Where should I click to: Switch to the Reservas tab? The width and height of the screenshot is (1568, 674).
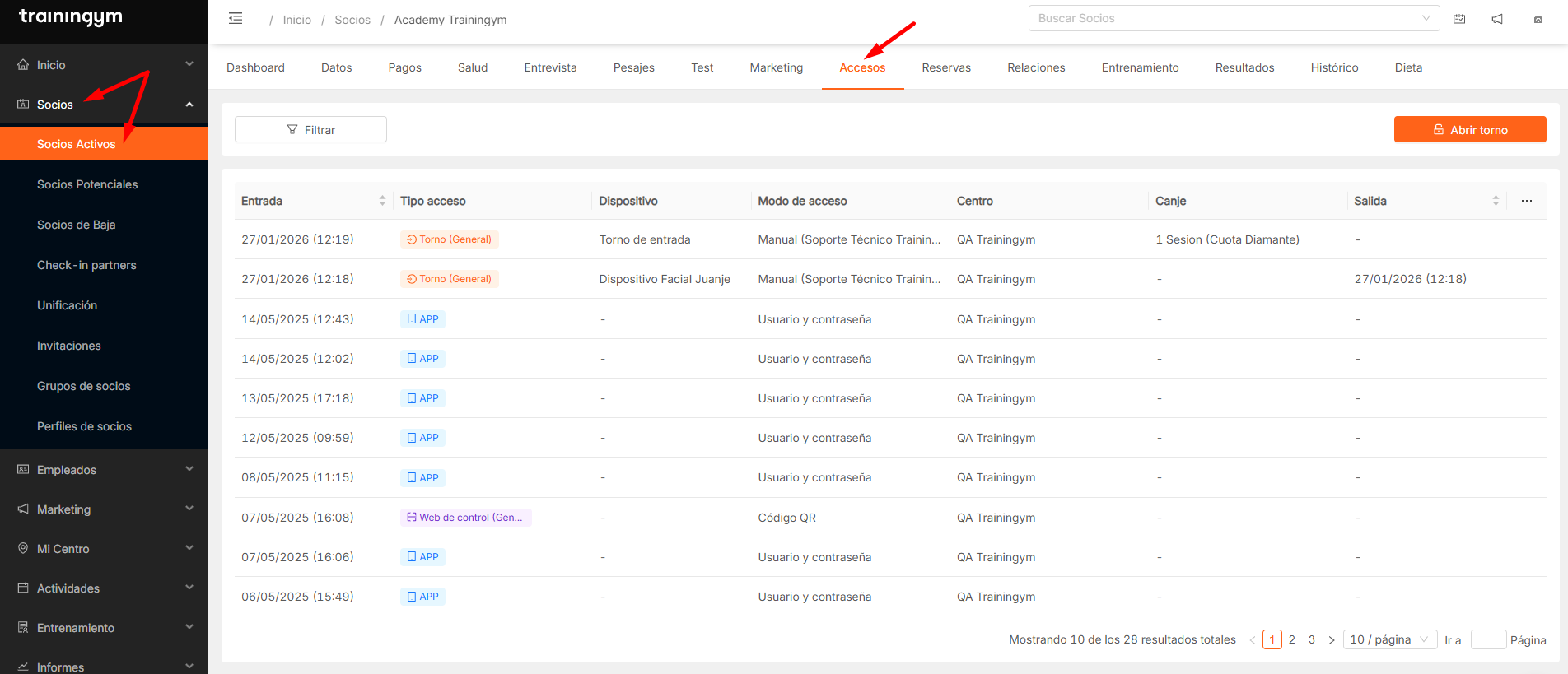(945, 67)
